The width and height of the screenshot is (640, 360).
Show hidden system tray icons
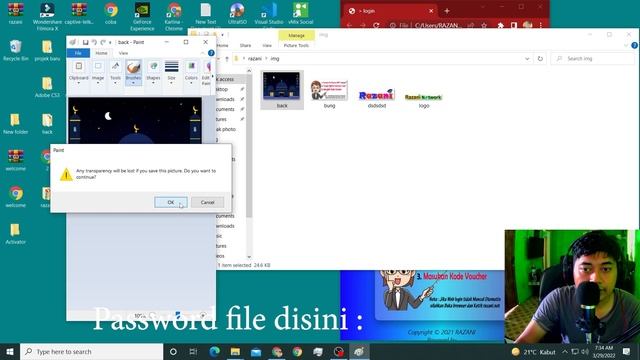point(565,351)
